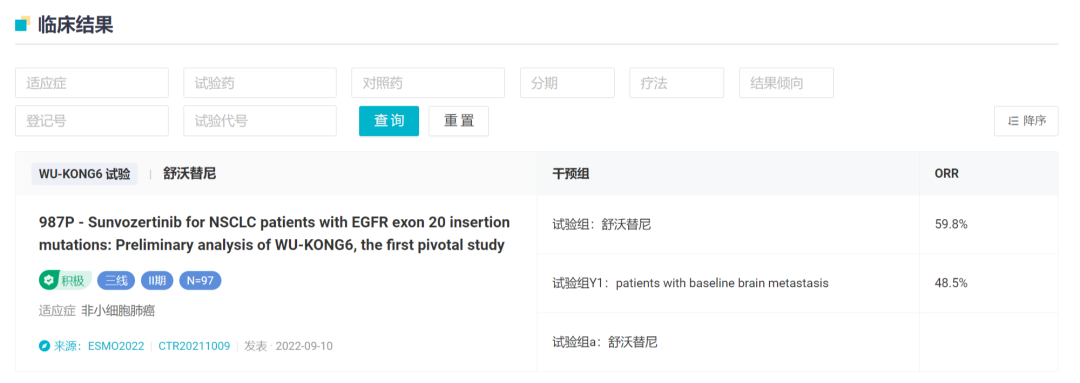Open the 结果倾向 dropdown
1080x383 pixels.
point(787,83)
